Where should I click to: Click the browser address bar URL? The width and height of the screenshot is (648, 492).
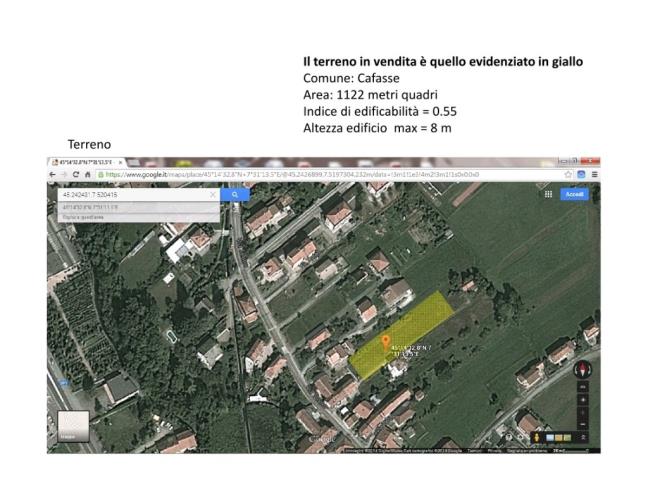pos(292,175)
